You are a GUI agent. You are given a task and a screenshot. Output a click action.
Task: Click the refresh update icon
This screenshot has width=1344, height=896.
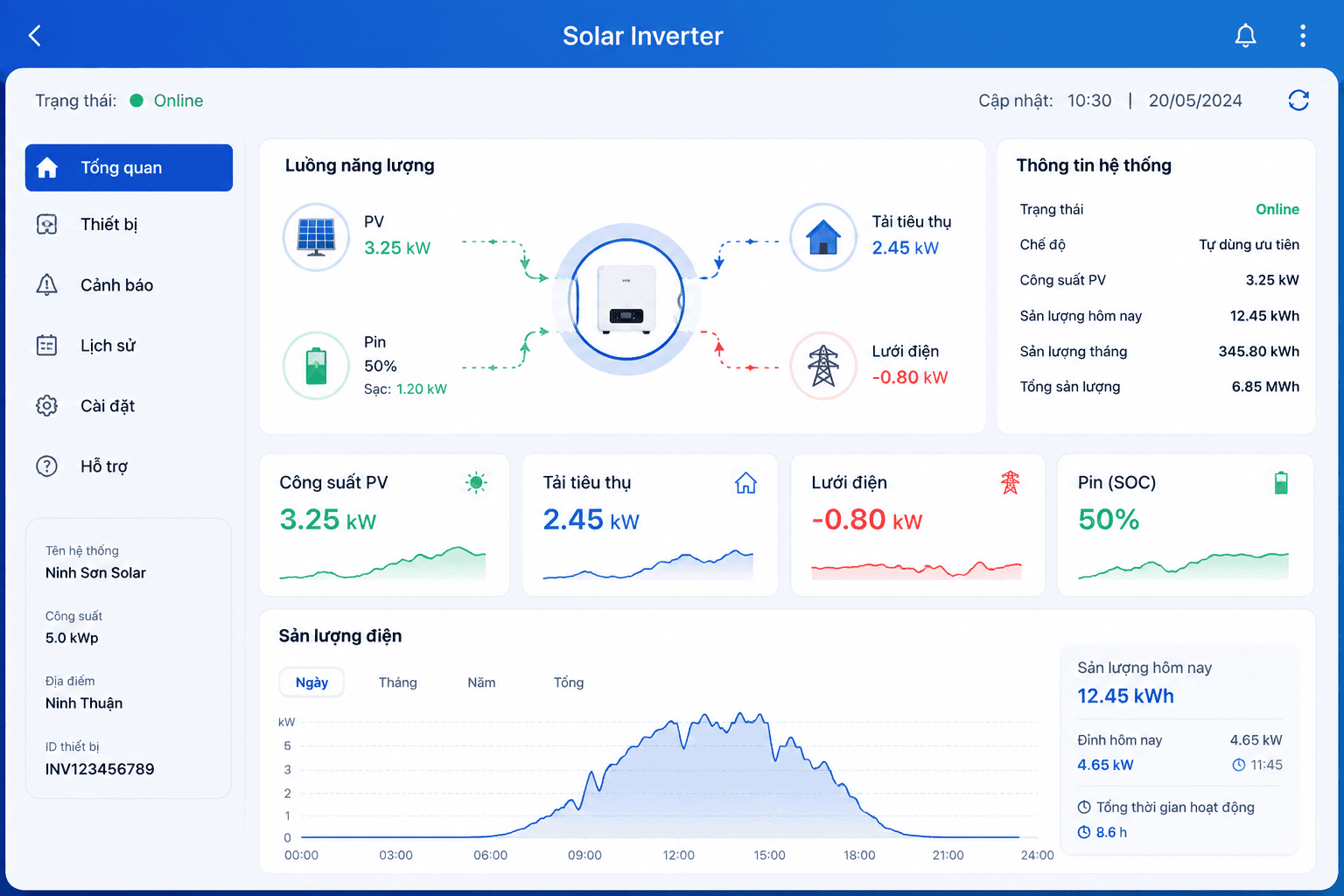(1298, 101)
